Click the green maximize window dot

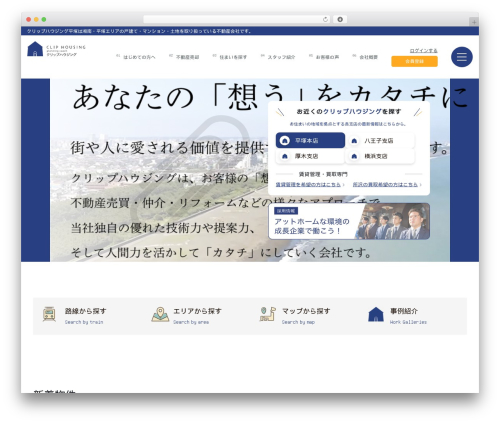coord(44,19)
